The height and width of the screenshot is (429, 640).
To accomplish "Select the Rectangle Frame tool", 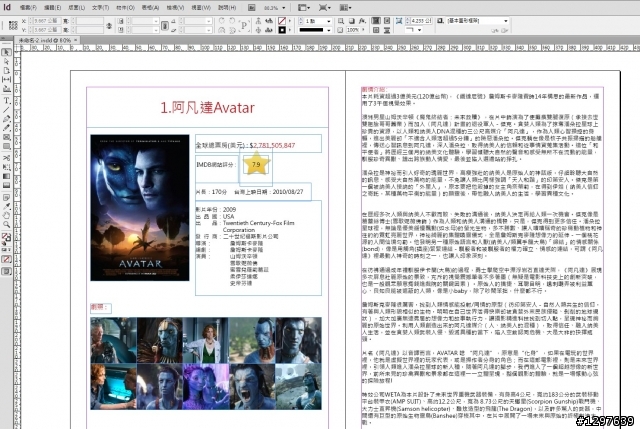I will [x=7, y=137].
